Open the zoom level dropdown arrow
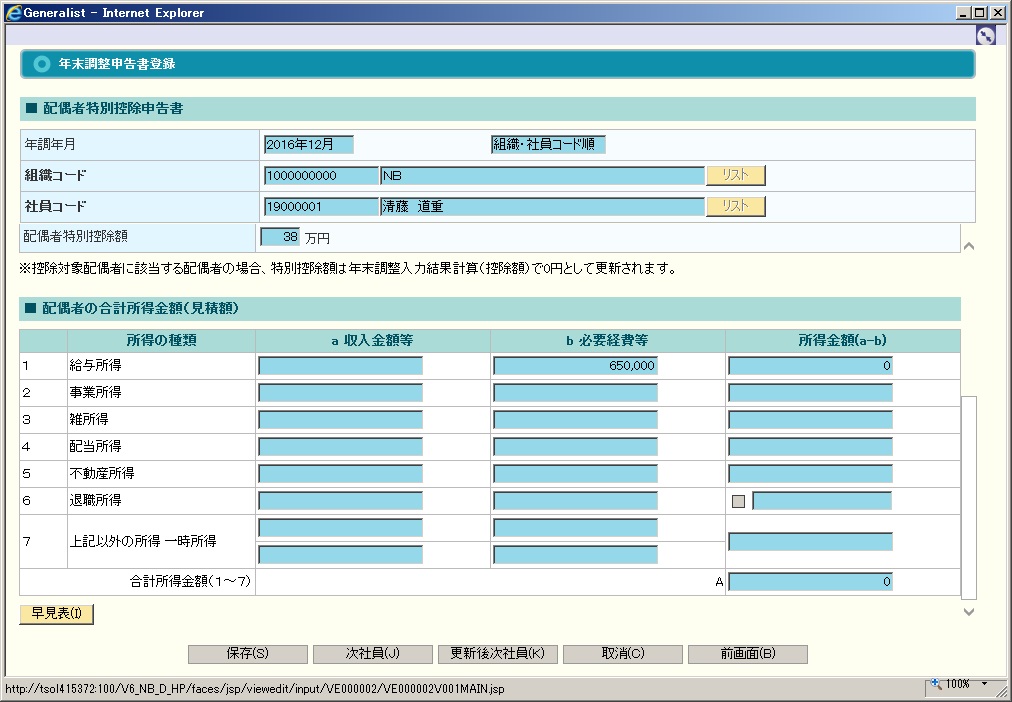The image size is (1012, 702). (984, 684)
